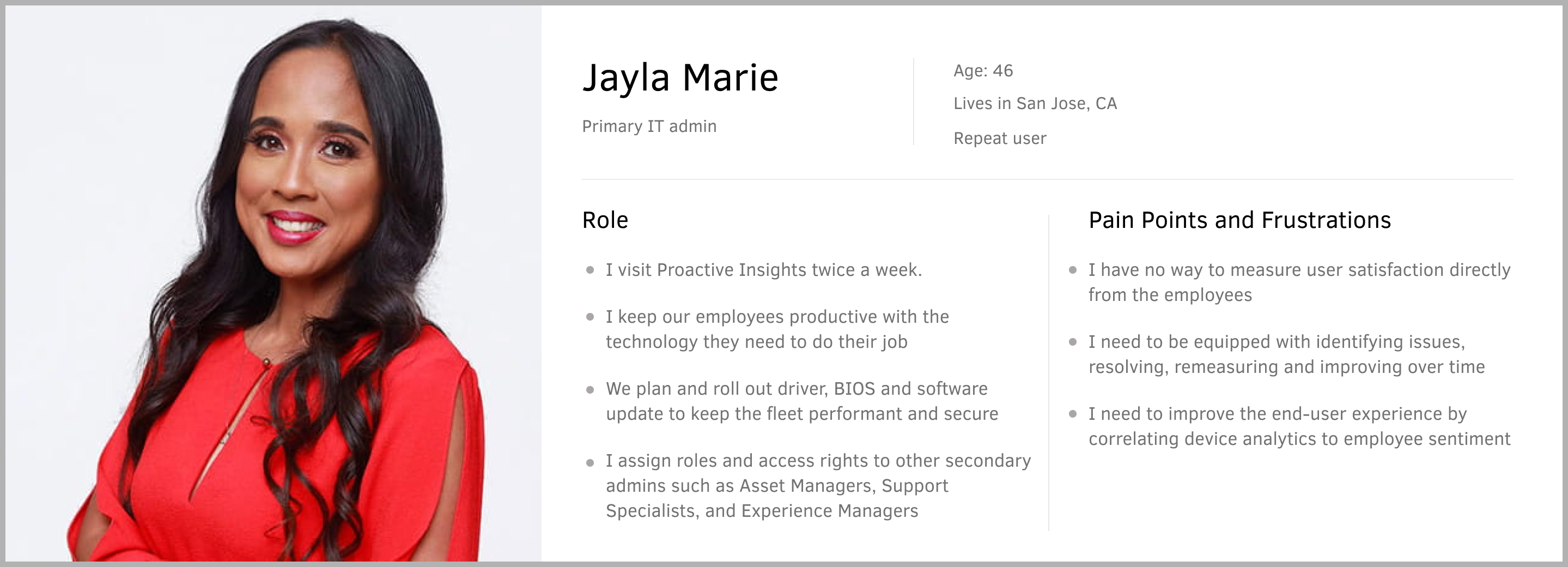This screenshot has width=1568, height=567.
Task: Click the "Primary IT admin" subtitle
Action: [649, 126]
